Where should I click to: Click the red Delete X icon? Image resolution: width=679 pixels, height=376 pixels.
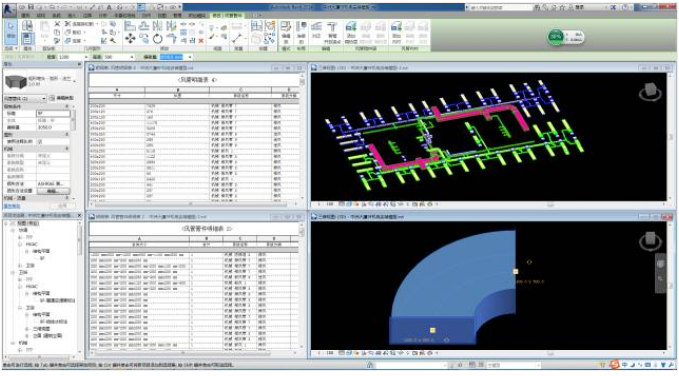(201, 41)
